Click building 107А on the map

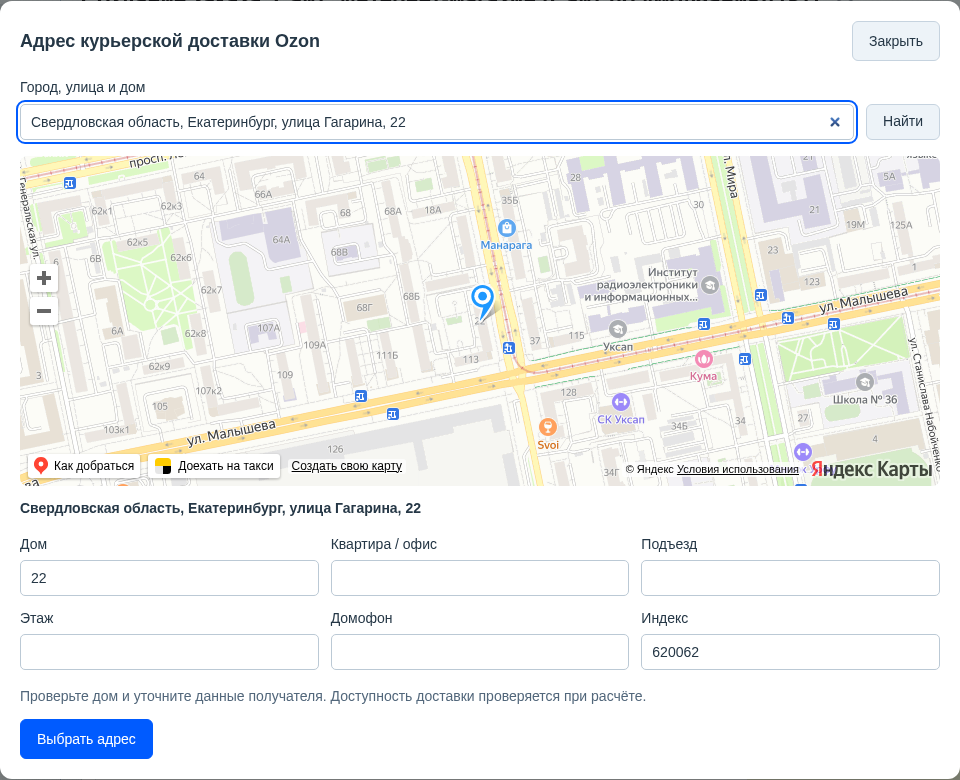click(x=268, y=328)
